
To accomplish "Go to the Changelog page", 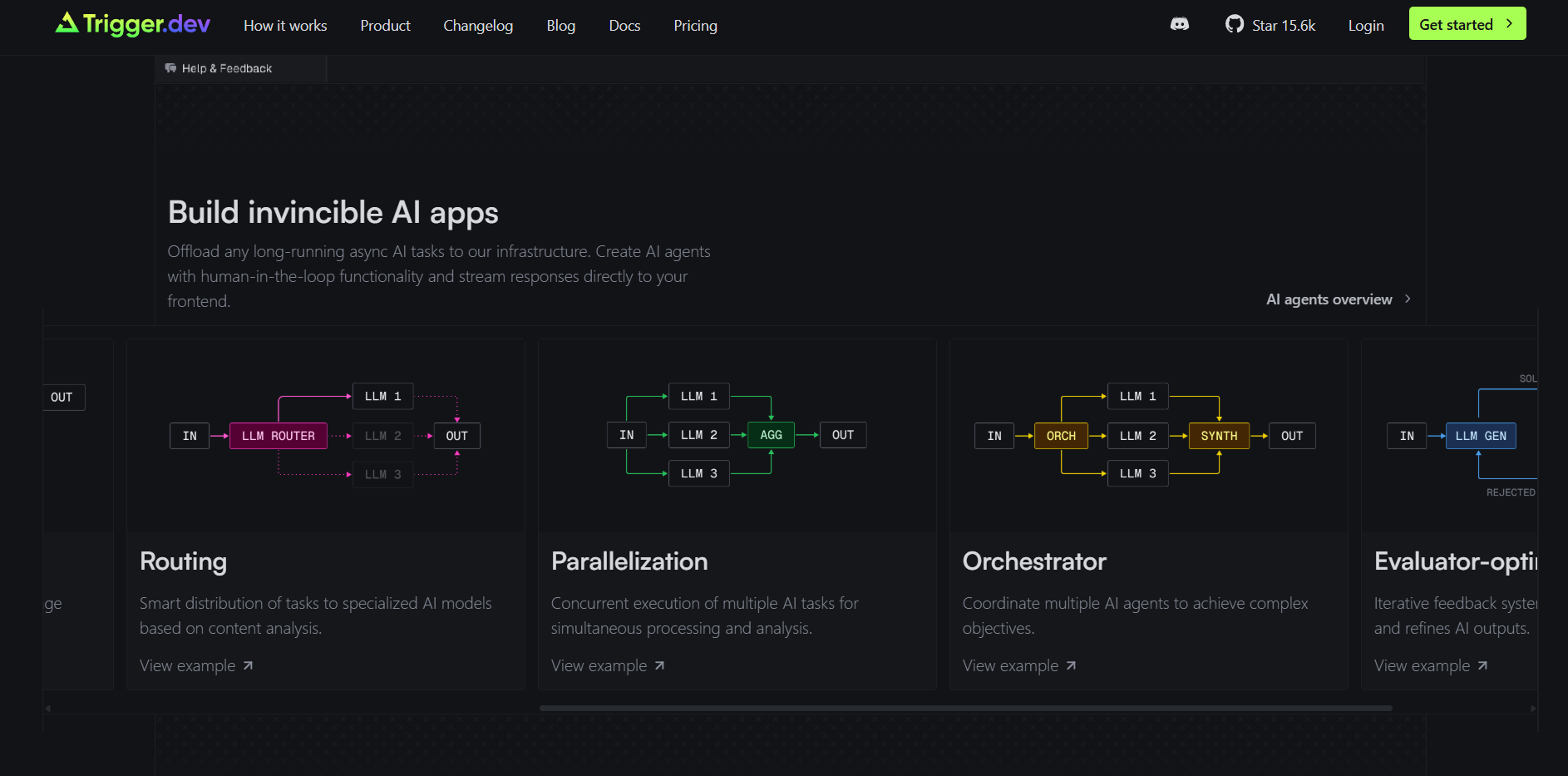I will pos(478,26).
